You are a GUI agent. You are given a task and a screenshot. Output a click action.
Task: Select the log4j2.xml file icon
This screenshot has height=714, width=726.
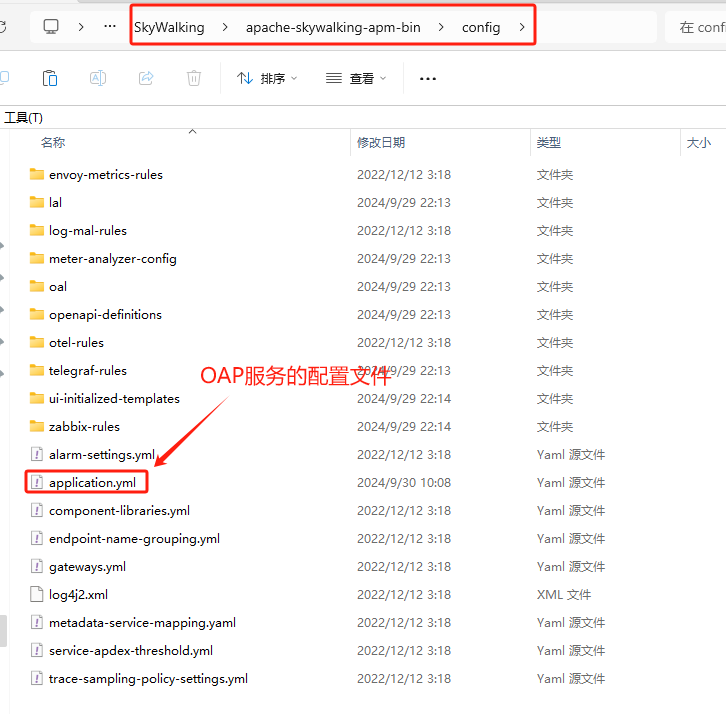point(37,594)
